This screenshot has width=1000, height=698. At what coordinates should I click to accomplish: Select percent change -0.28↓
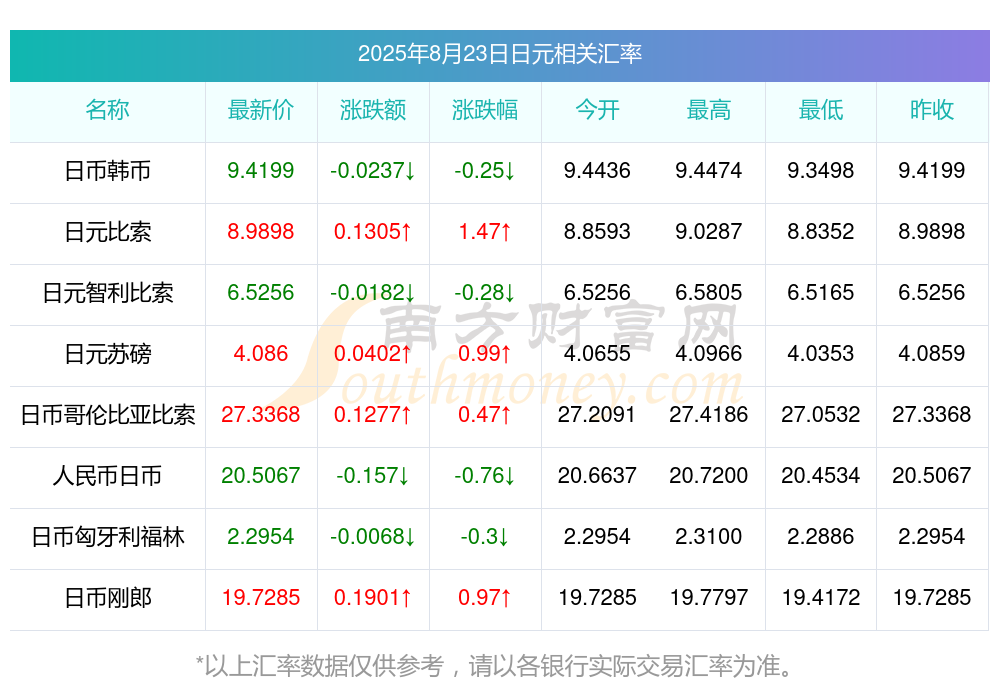coord(485,292)
